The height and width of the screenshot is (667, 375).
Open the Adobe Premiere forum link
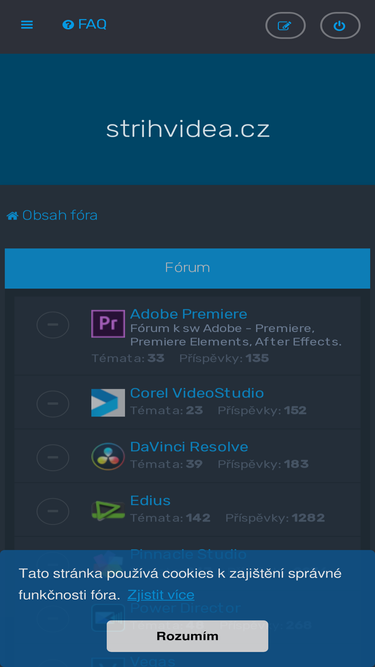(x=188, y=314)
